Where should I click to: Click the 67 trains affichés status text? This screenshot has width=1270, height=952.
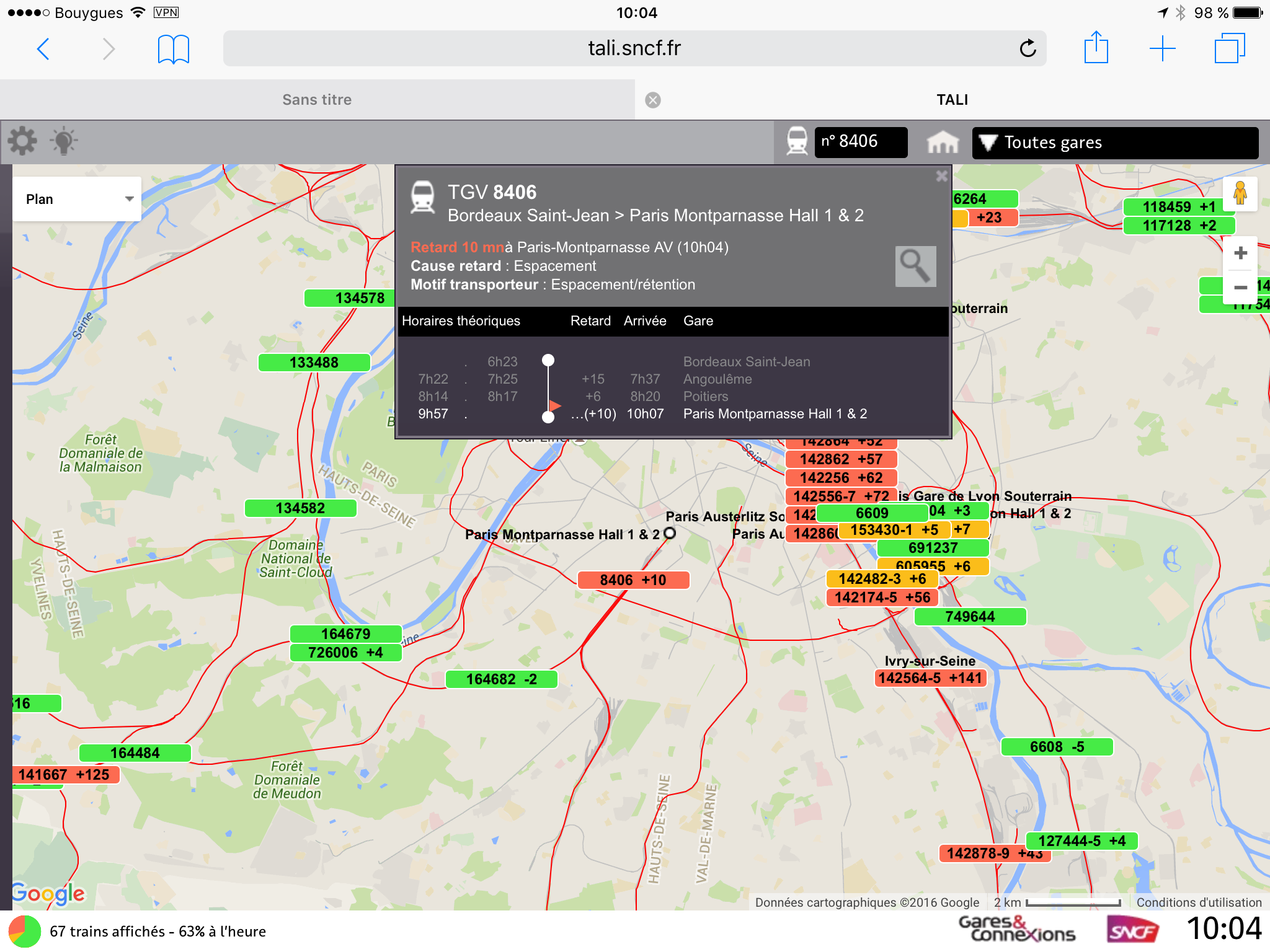tap(158, 932)
